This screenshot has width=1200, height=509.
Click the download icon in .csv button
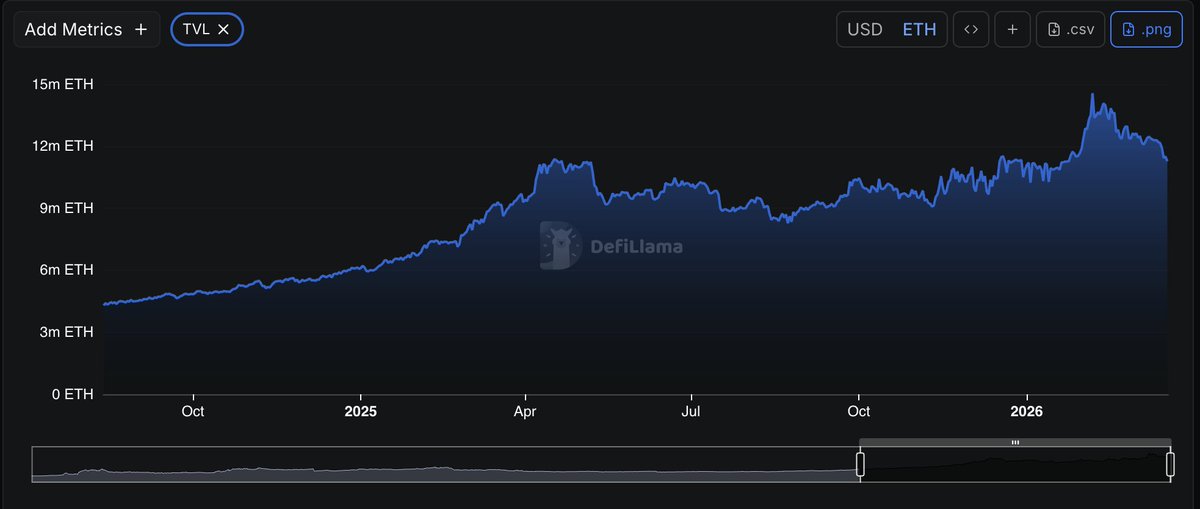[x=1053, y=29]
